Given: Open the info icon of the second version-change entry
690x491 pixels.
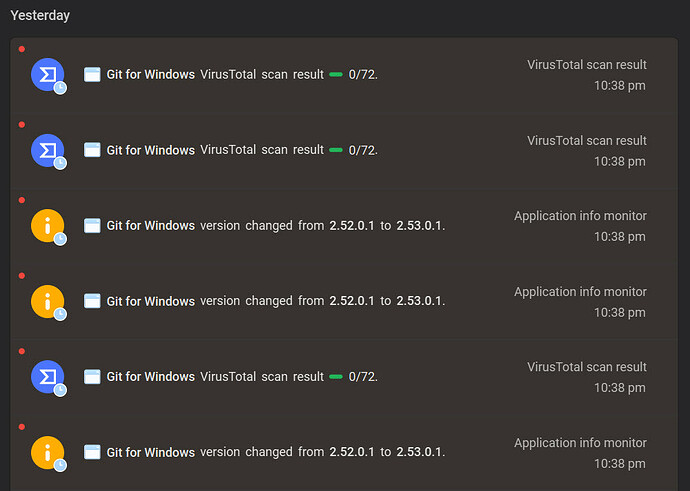Looking at the screenshot, I should coord(47,301).
